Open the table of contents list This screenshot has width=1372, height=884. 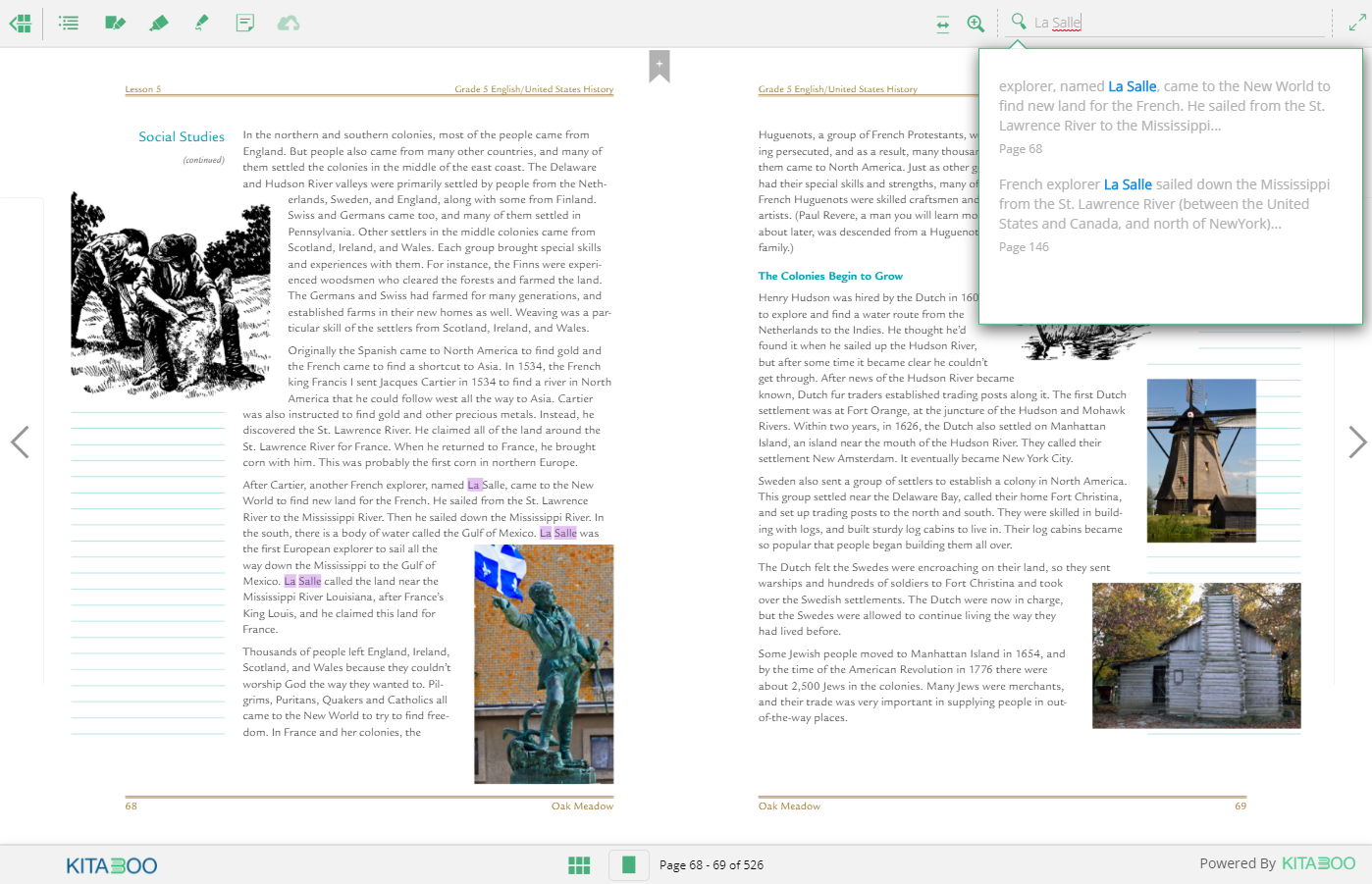pyautogui.click(x=68, y=23)
